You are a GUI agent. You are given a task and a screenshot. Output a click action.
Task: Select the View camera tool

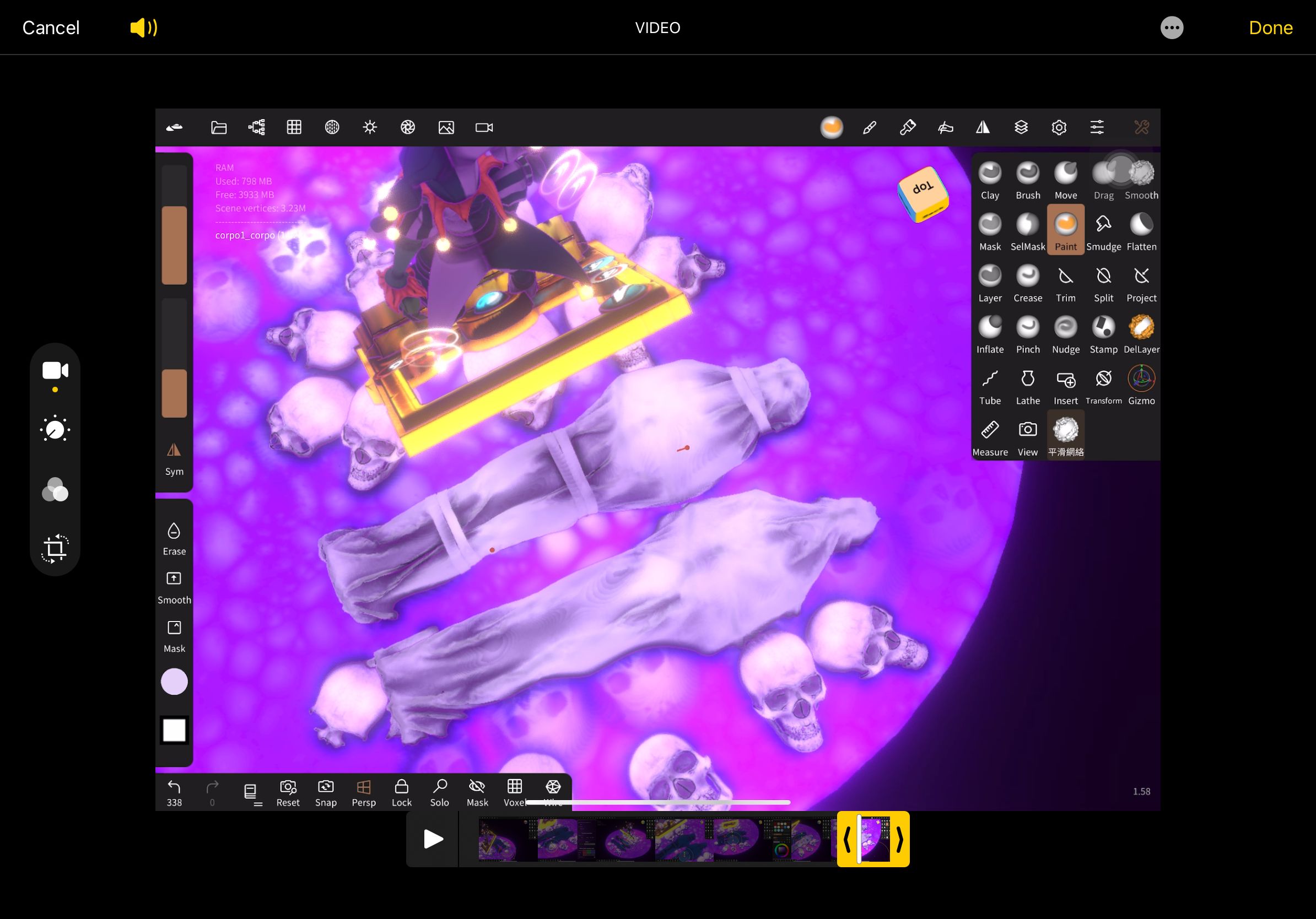point(1028,437)
